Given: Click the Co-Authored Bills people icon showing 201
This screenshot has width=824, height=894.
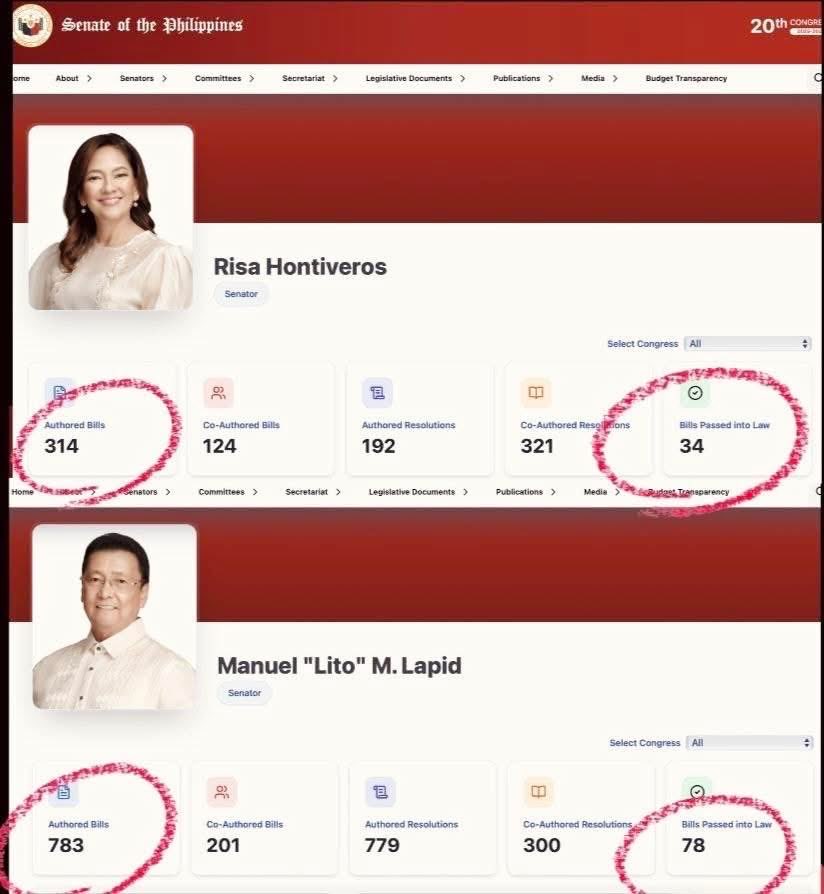Looking at the screenshot, I should pyautogui.click(x=222, y=792).
